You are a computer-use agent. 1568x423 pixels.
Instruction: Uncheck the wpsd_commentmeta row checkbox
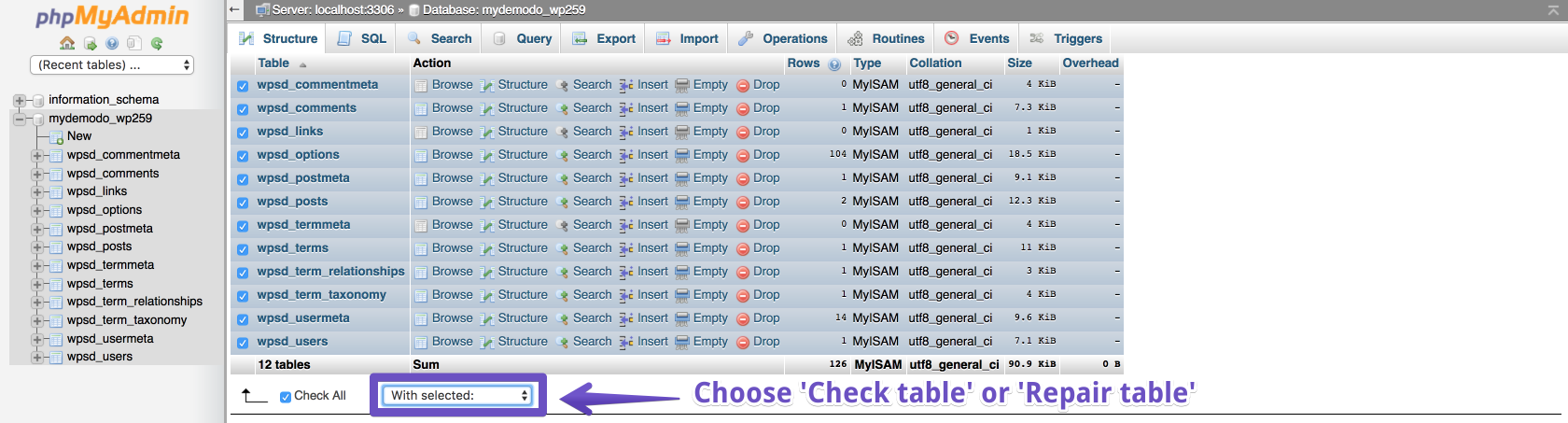(243, 86)
